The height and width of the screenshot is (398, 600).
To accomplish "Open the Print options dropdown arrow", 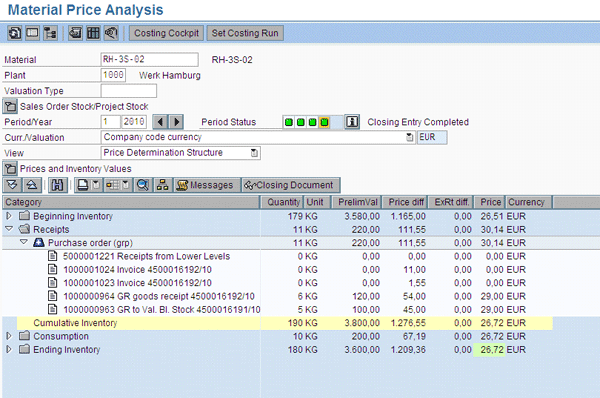I will pyautogui.click(x=96, y=185).
